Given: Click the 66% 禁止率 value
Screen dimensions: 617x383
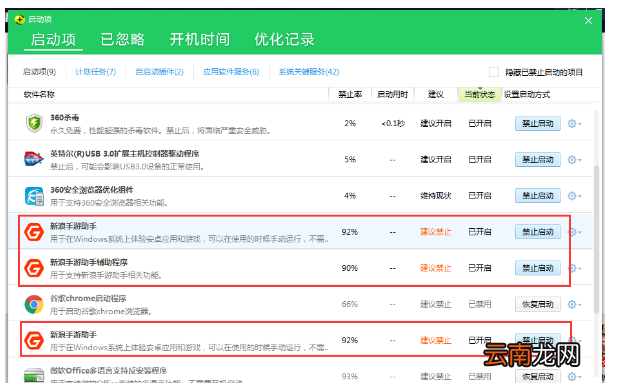Looking at the screenshot, I should click(350, 304).
